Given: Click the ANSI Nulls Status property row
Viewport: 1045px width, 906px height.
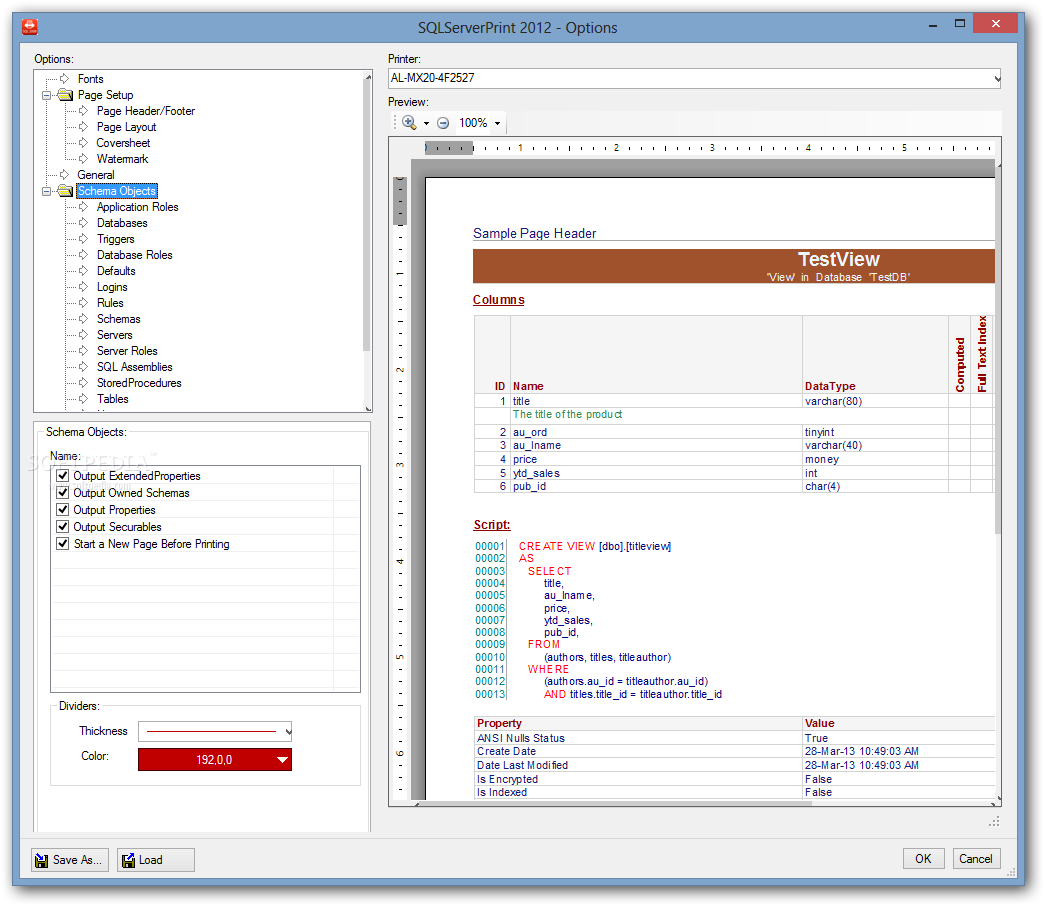Looking at the screenshot, I should 735,738.
